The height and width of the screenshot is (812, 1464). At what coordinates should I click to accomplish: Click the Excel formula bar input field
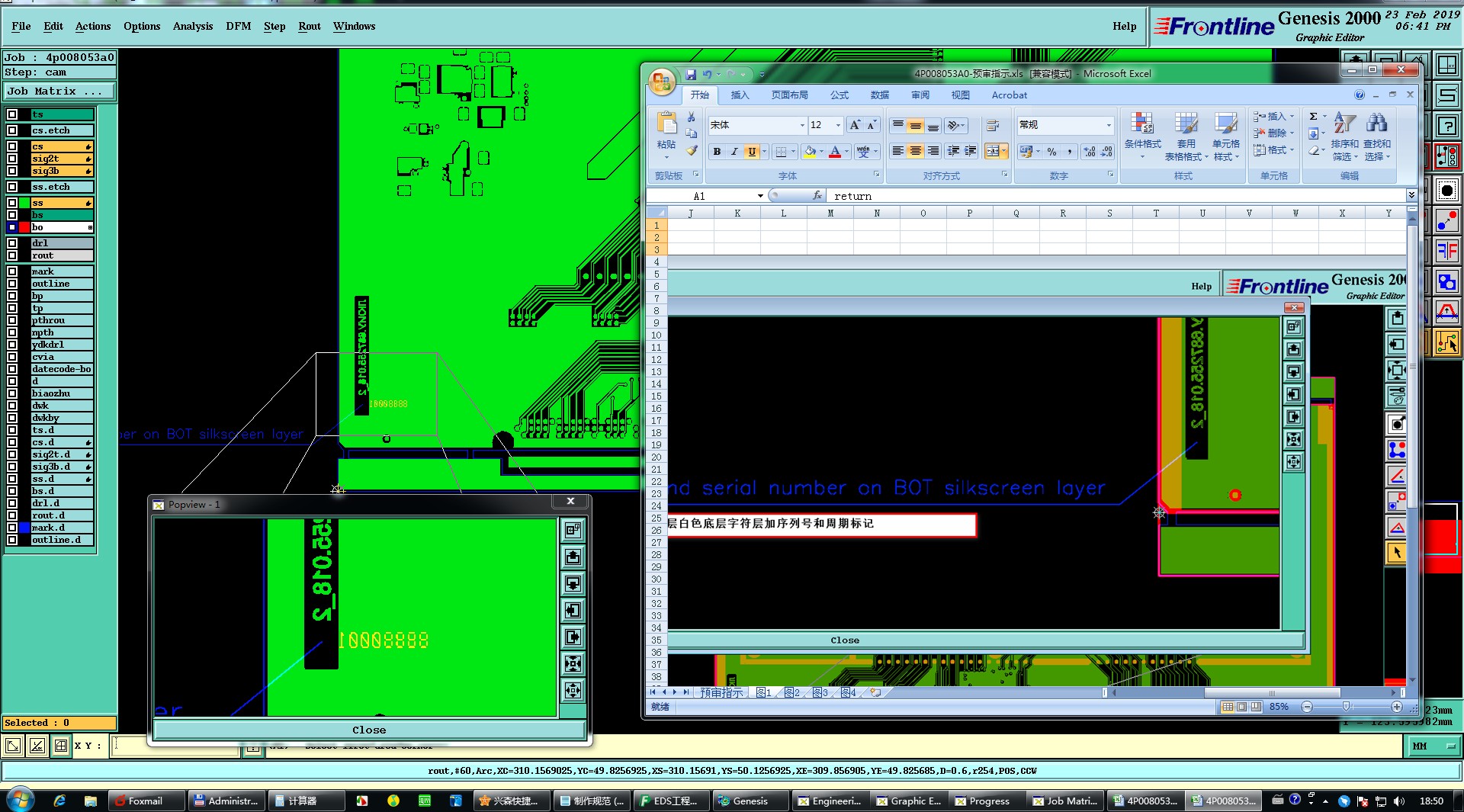pyautogui.click(x=1116, y=196)
